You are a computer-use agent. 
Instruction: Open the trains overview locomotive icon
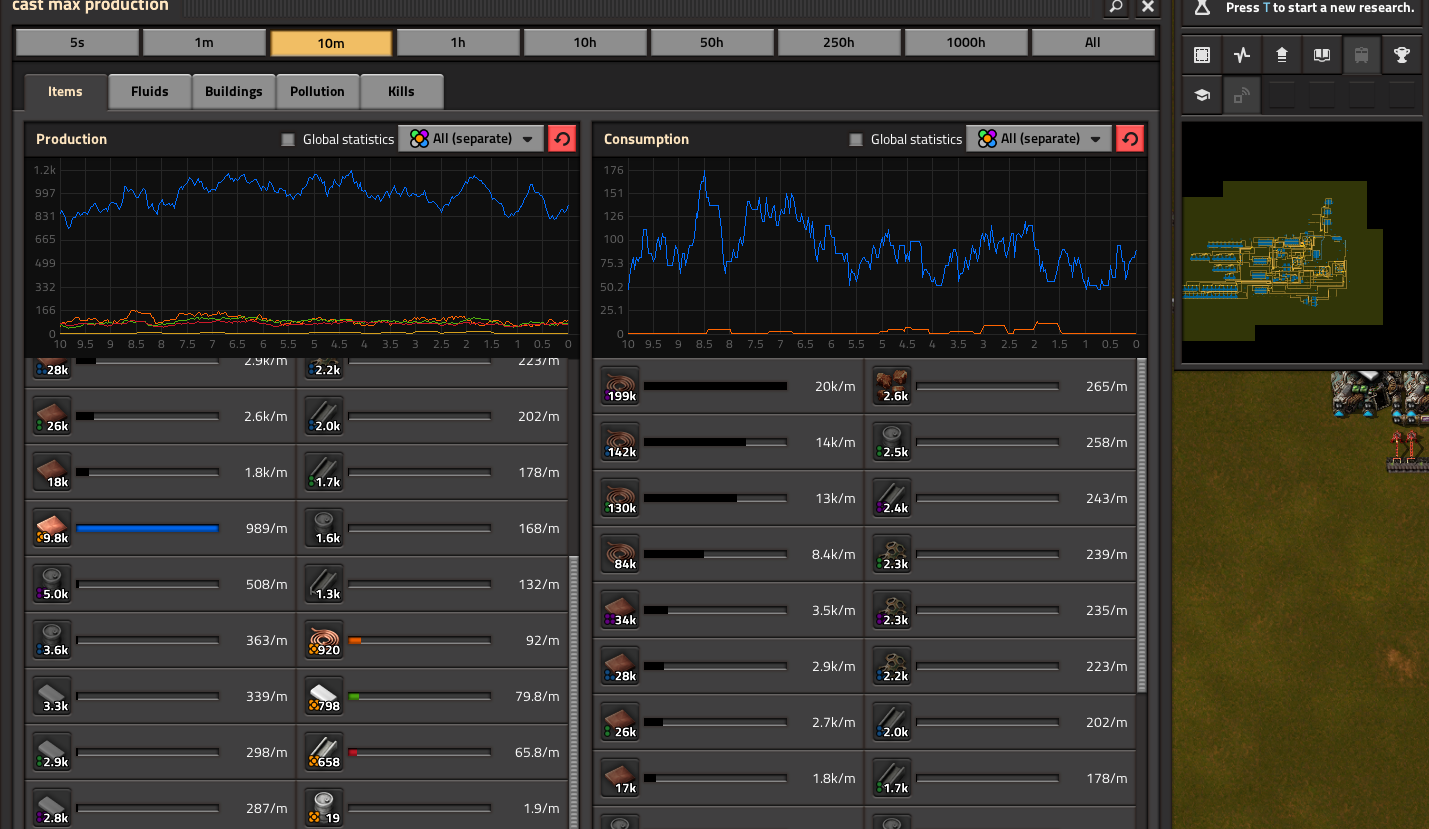1362,55
